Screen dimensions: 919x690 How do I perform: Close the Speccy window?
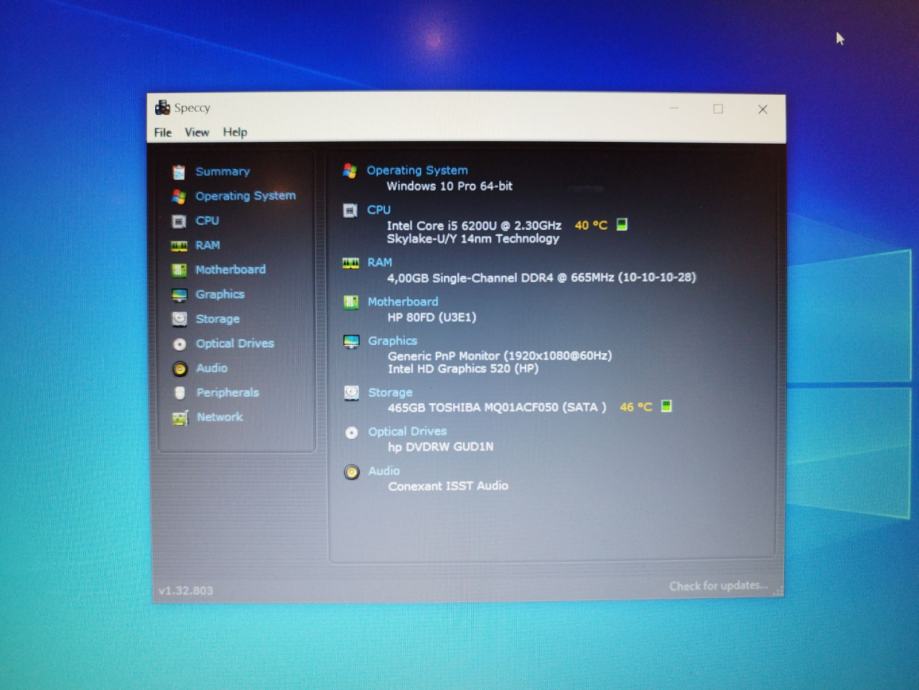point(763,110)
